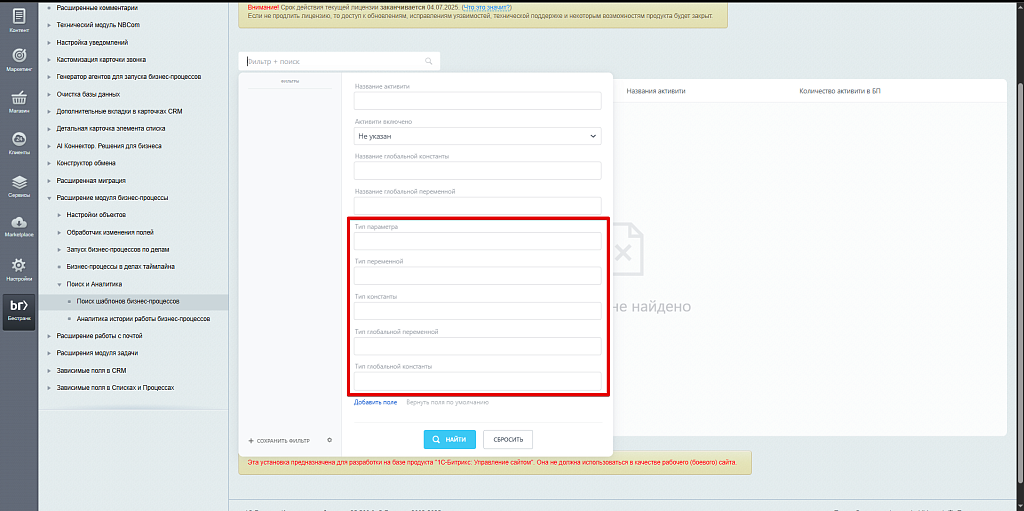The height and width of the screenshot is (511, 1024).
Task: Open the 'Активити включено' dropdown
Action: 477,136
